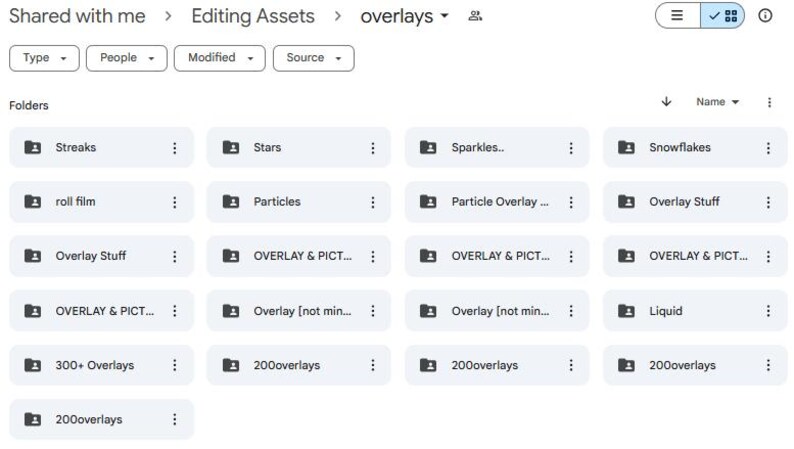Click the shared folder icon beside Sparkles..

coord(428,147)
